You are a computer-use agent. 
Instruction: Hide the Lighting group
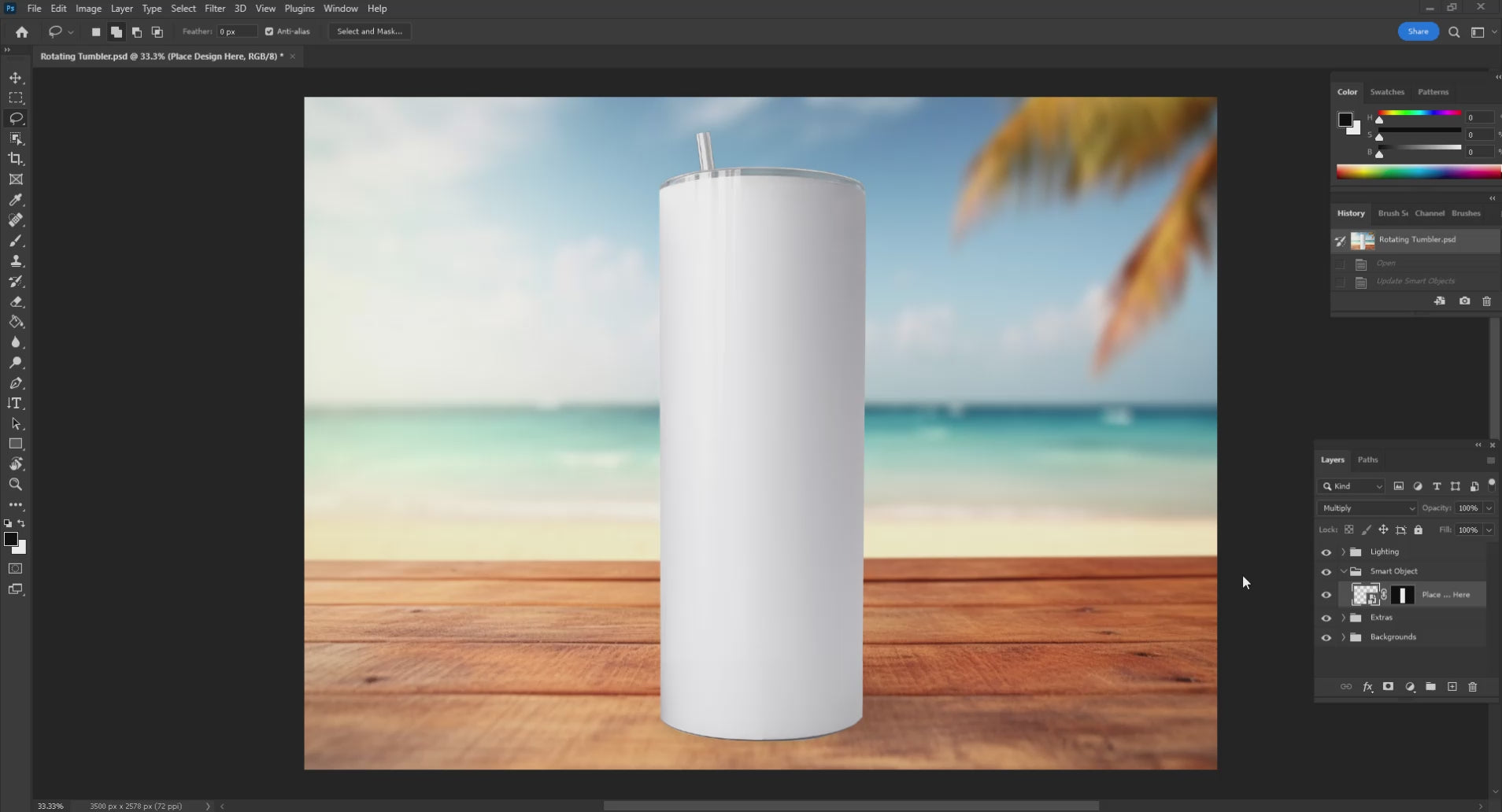tap(1326, 552)
